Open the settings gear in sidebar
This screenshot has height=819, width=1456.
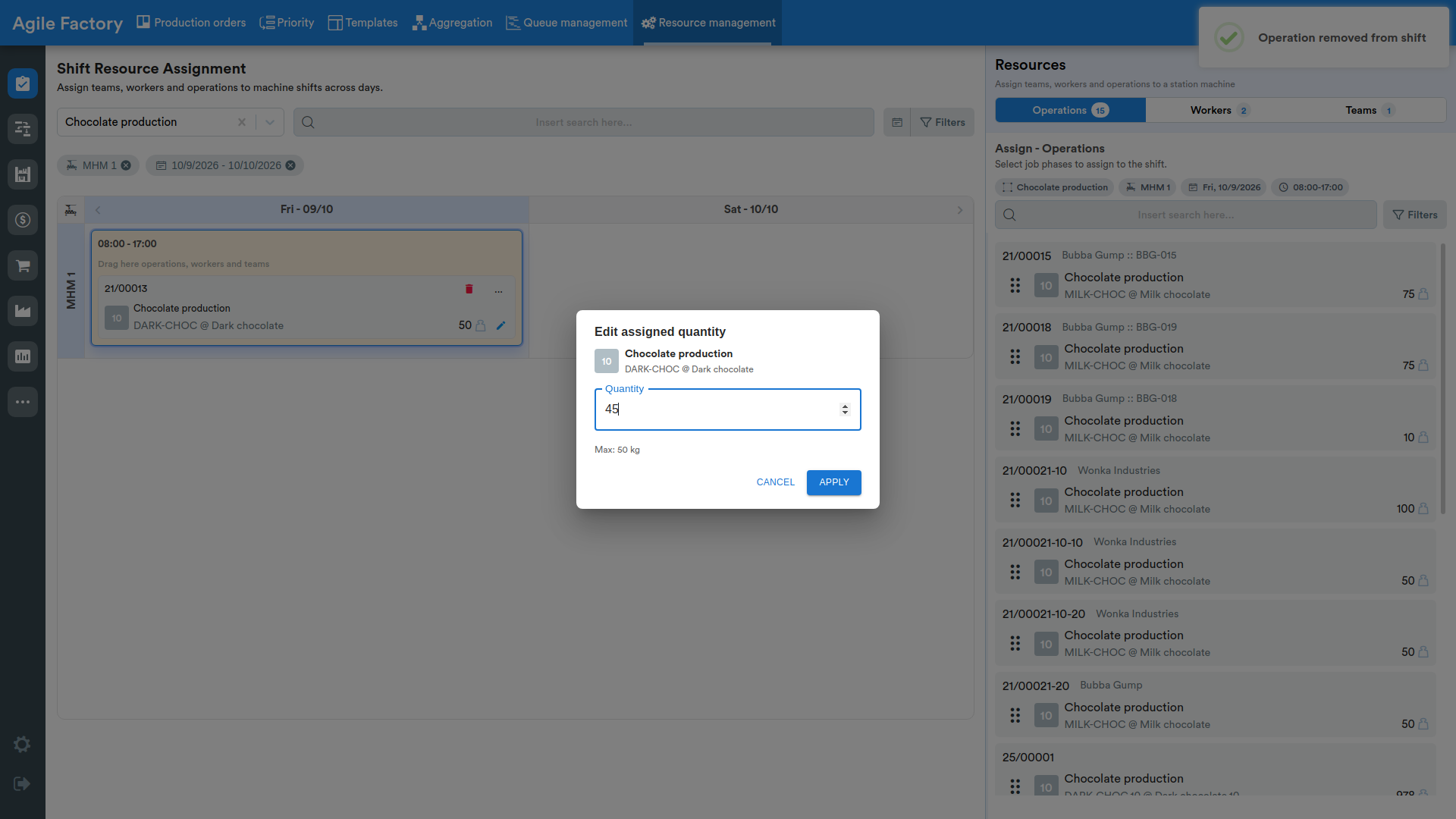point(22,745)
